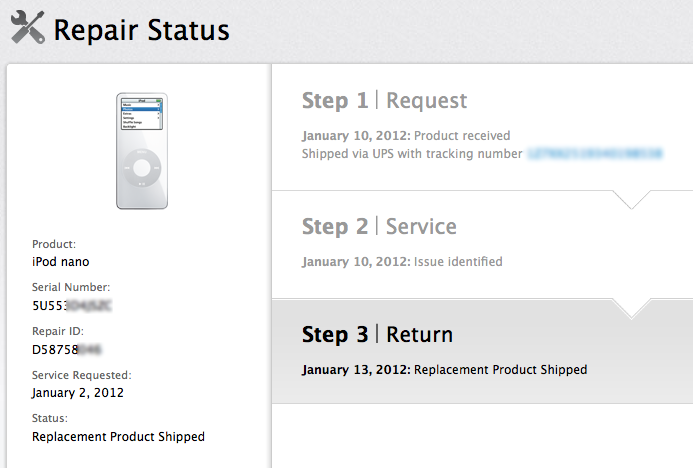Click the January 2, 2012 service requested date
The image size is (693, 468).
pyautogui.click(x=78, y=393)
